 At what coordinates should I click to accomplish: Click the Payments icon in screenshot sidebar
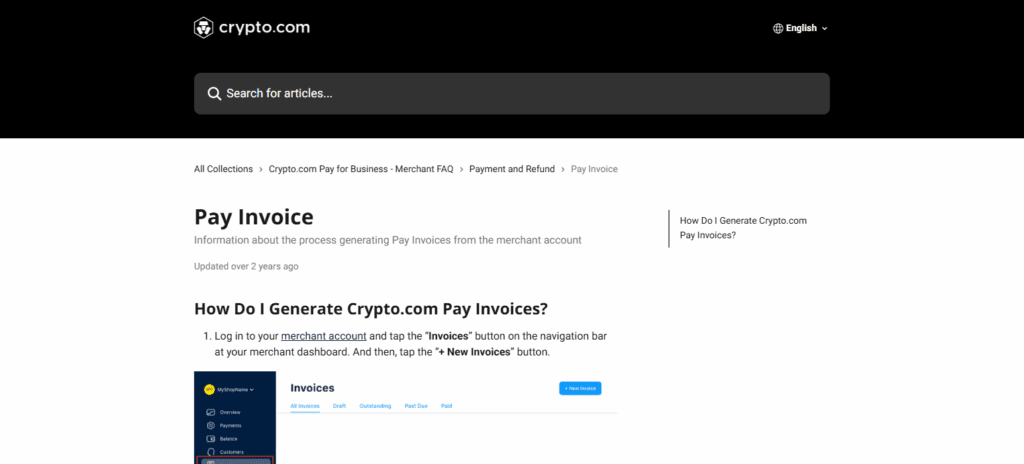click(210, 425)
